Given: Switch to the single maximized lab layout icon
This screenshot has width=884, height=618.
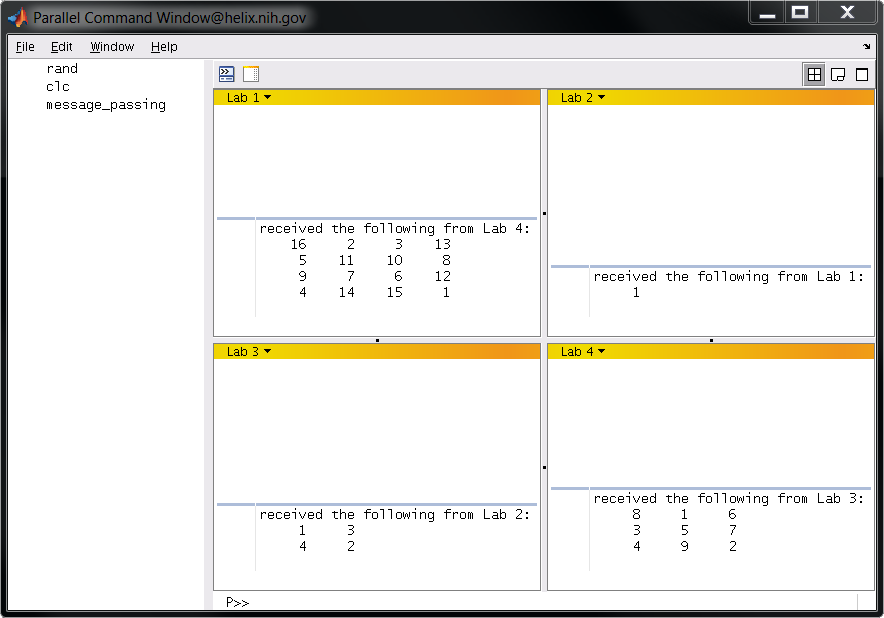Looking at the screenshot, I should coord(861,73).
